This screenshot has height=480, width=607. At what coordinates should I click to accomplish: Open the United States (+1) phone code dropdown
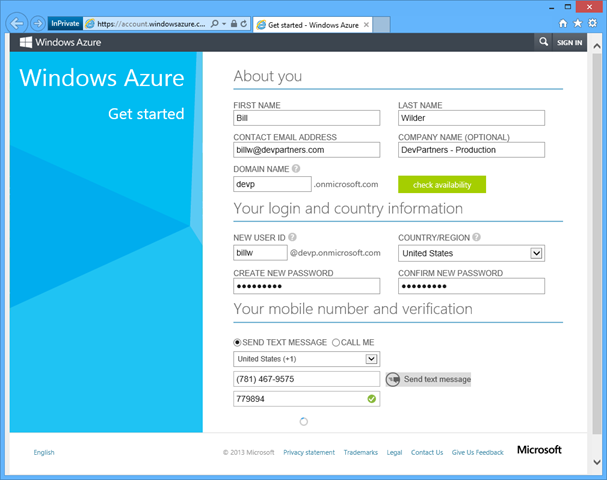371,358
